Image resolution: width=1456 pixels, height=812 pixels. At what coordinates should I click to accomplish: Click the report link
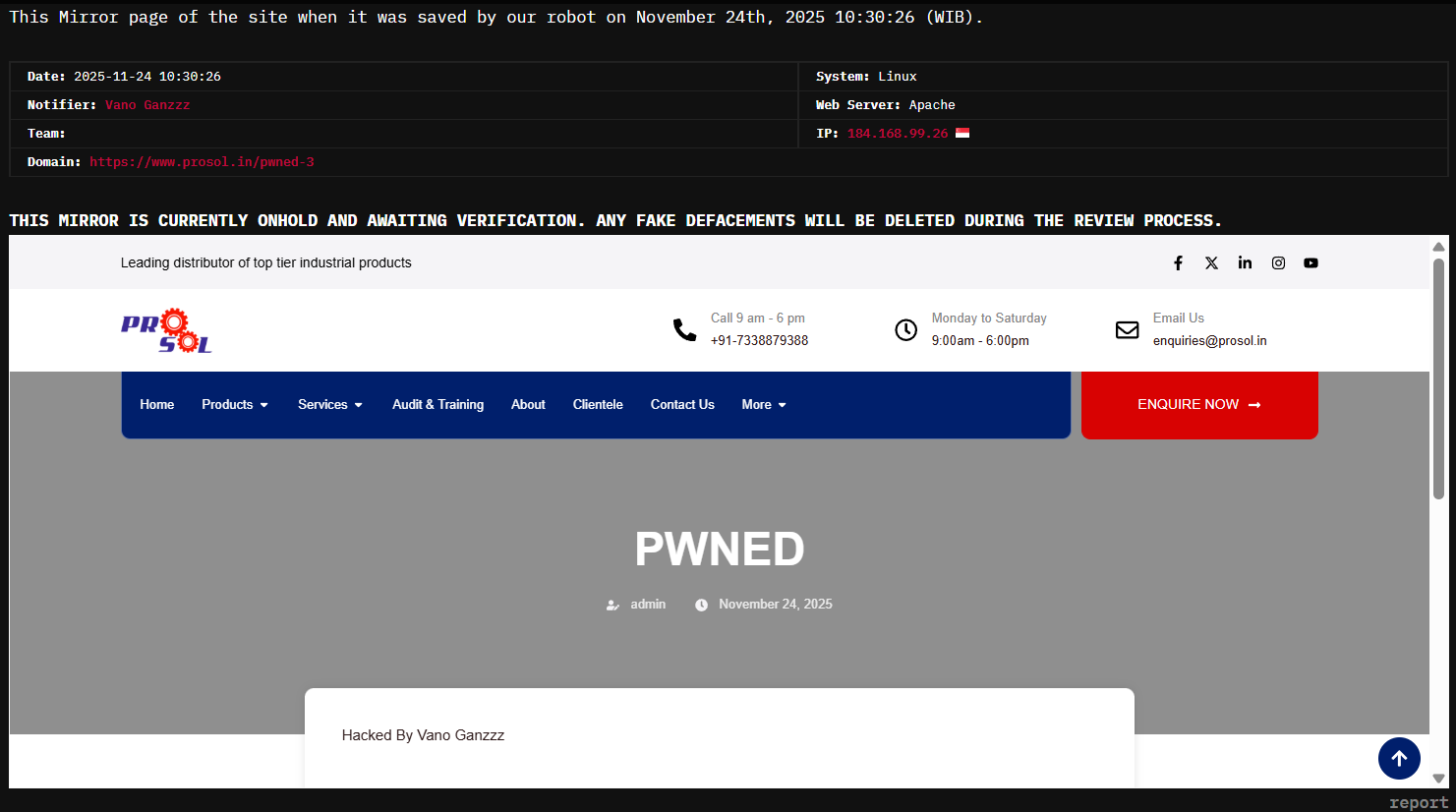[1419, 802]
